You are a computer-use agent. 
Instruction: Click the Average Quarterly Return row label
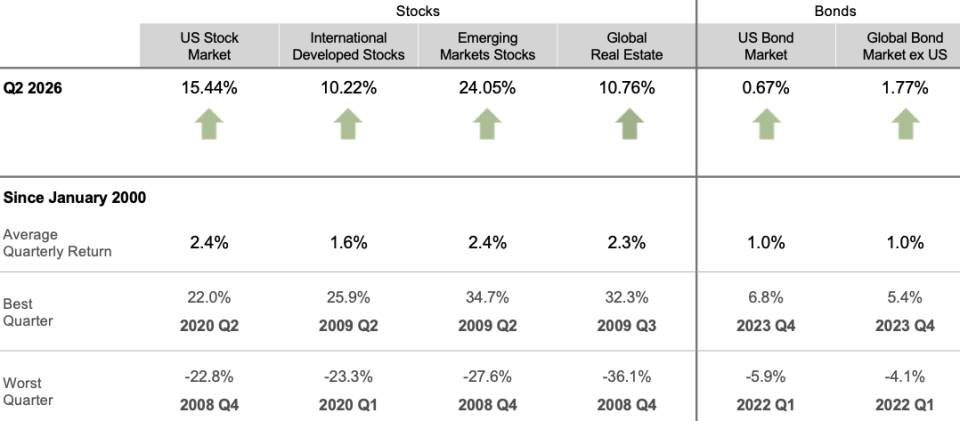click(x=58, y=243)
